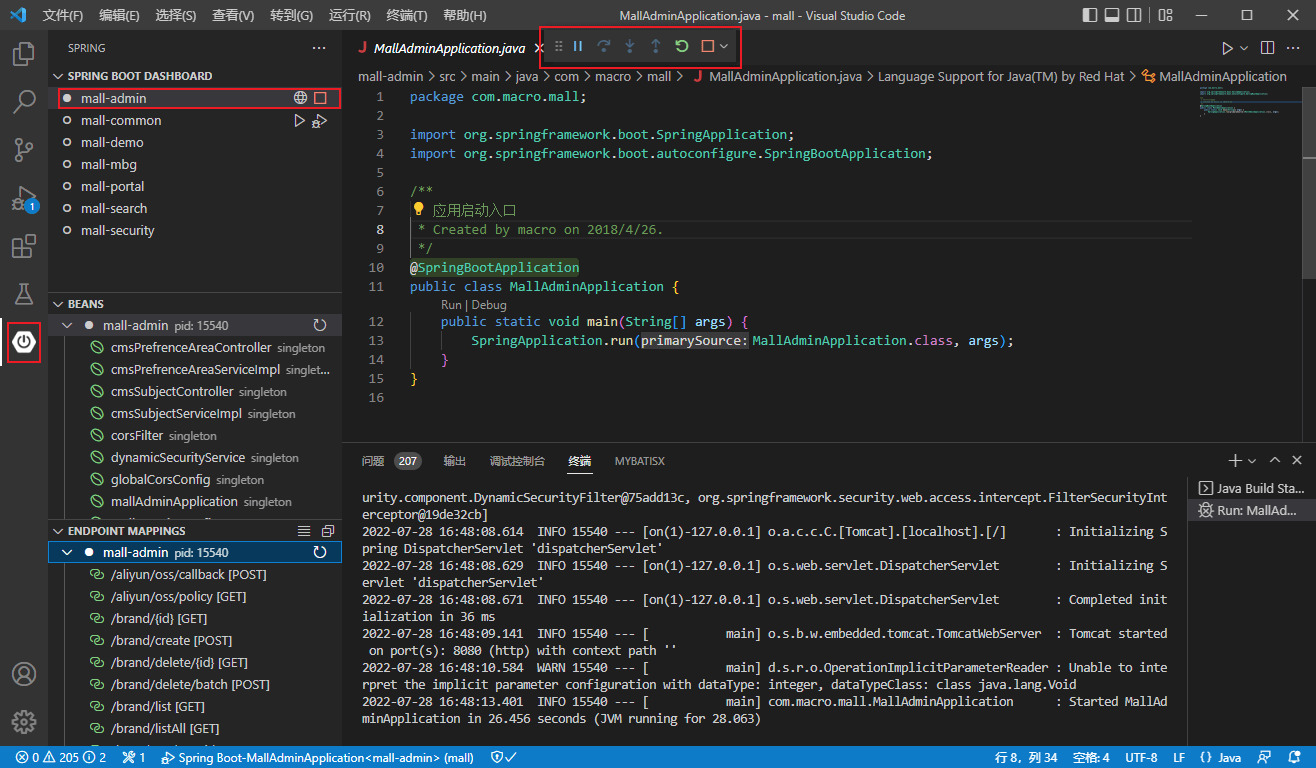Open the Spring sidebar more actions menu
The image size is (1316, 768).
pyautogui.click(x=319, y=48)
